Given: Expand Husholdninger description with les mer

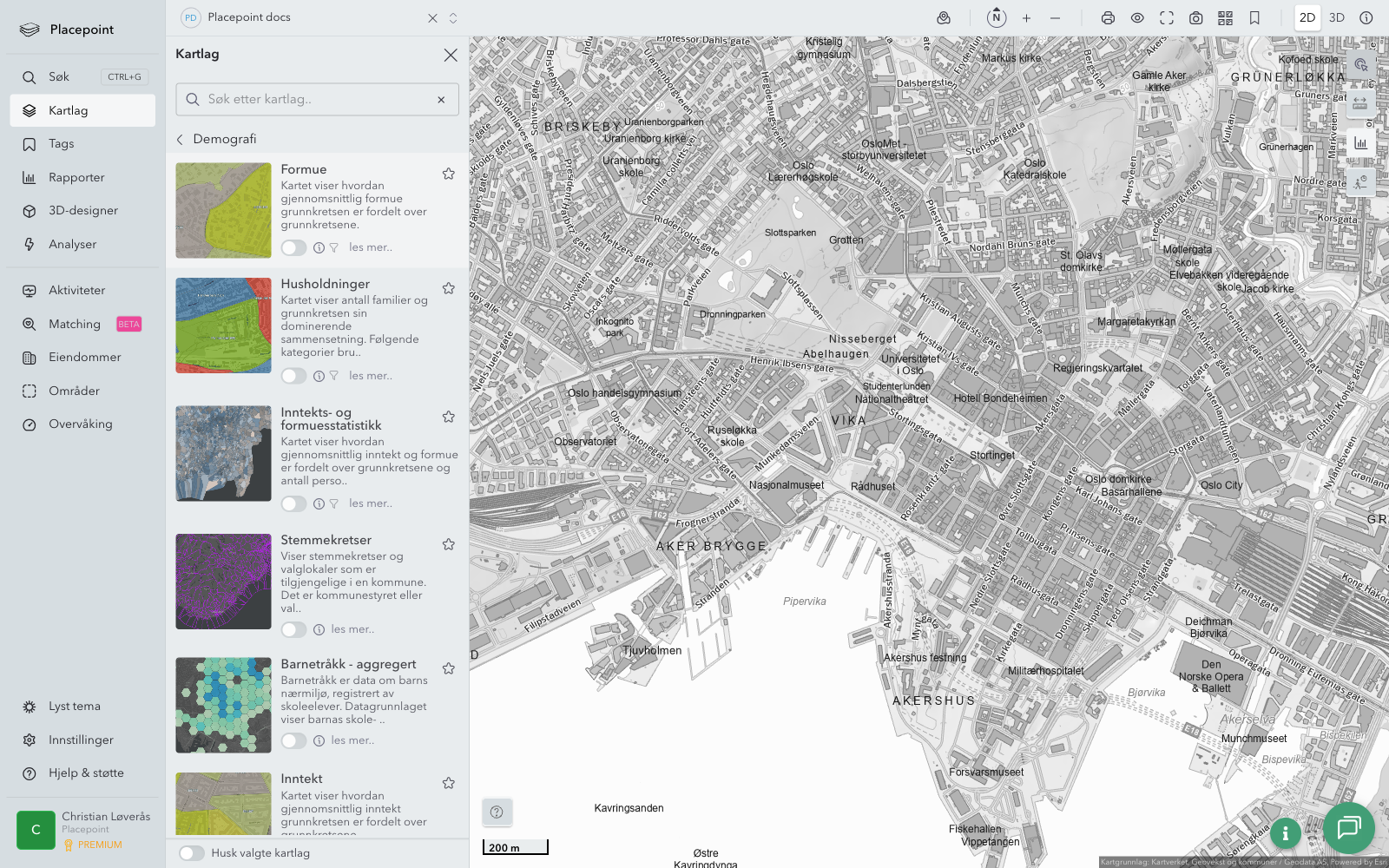Looking at the screenshot, I should (x=371, y=376).
